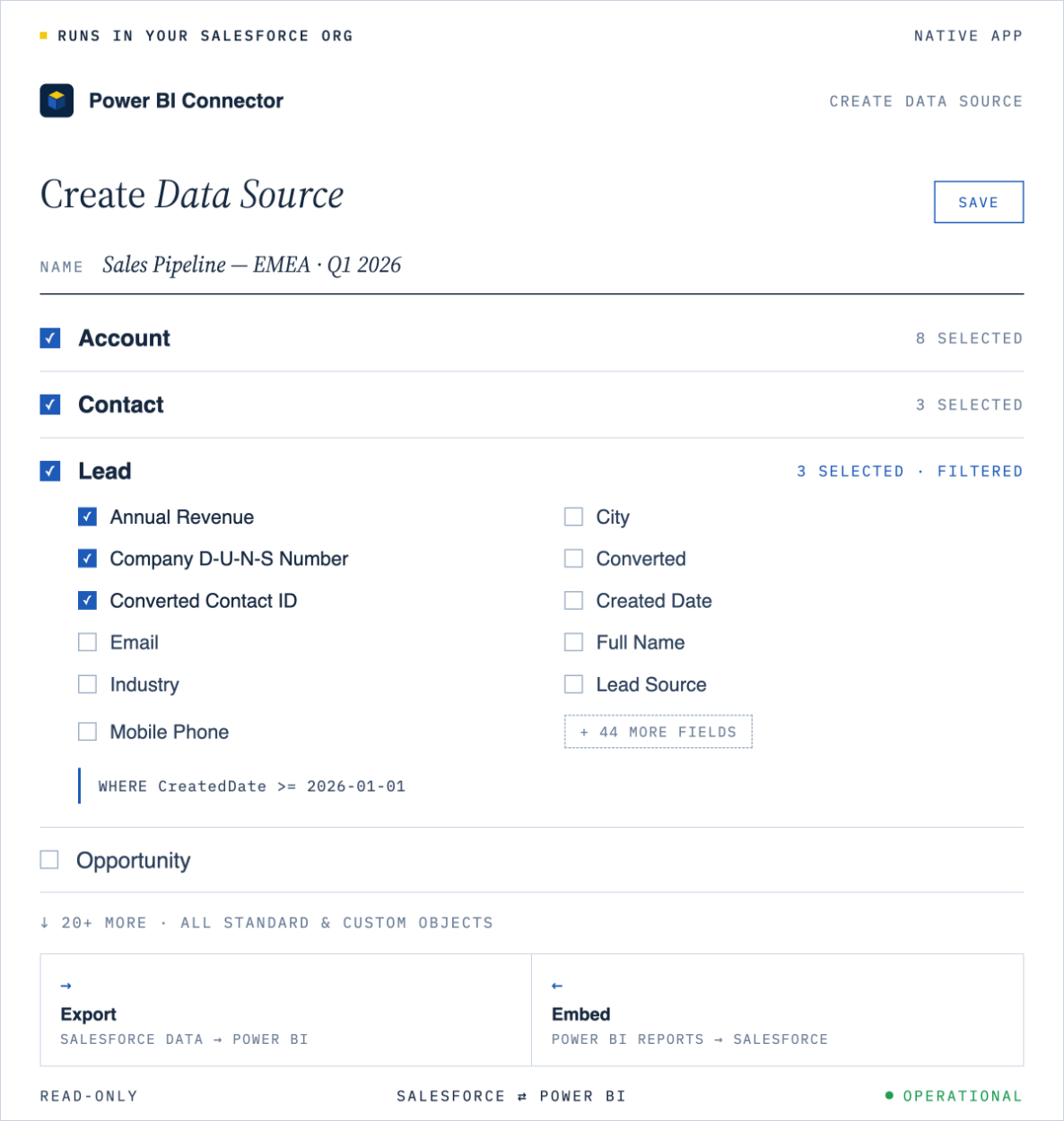This screenshot has height=1121, width=1064.
Task: Click the blue arrow icon above Embed
Action: click(557, 986)
